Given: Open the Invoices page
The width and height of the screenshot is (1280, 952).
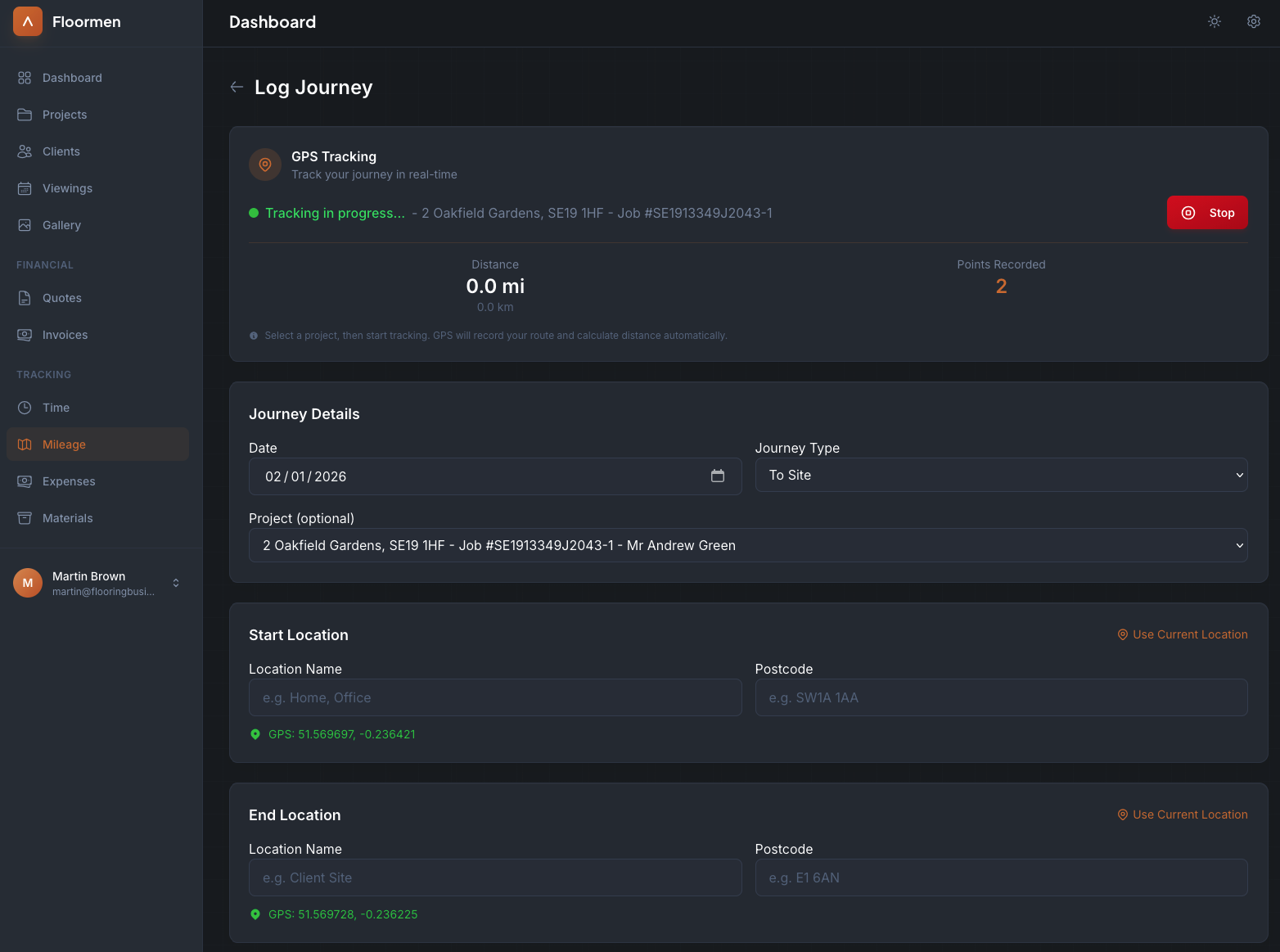Looking at the screenshot, I should pyautogui.click(x=65, y=335).
